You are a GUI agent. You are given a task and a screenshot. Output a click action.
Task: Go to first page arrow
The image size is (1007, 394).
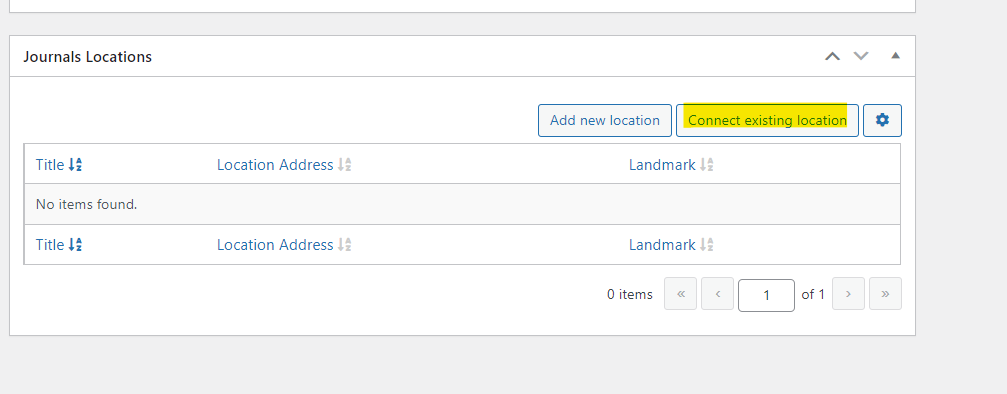tap(681, 294)
